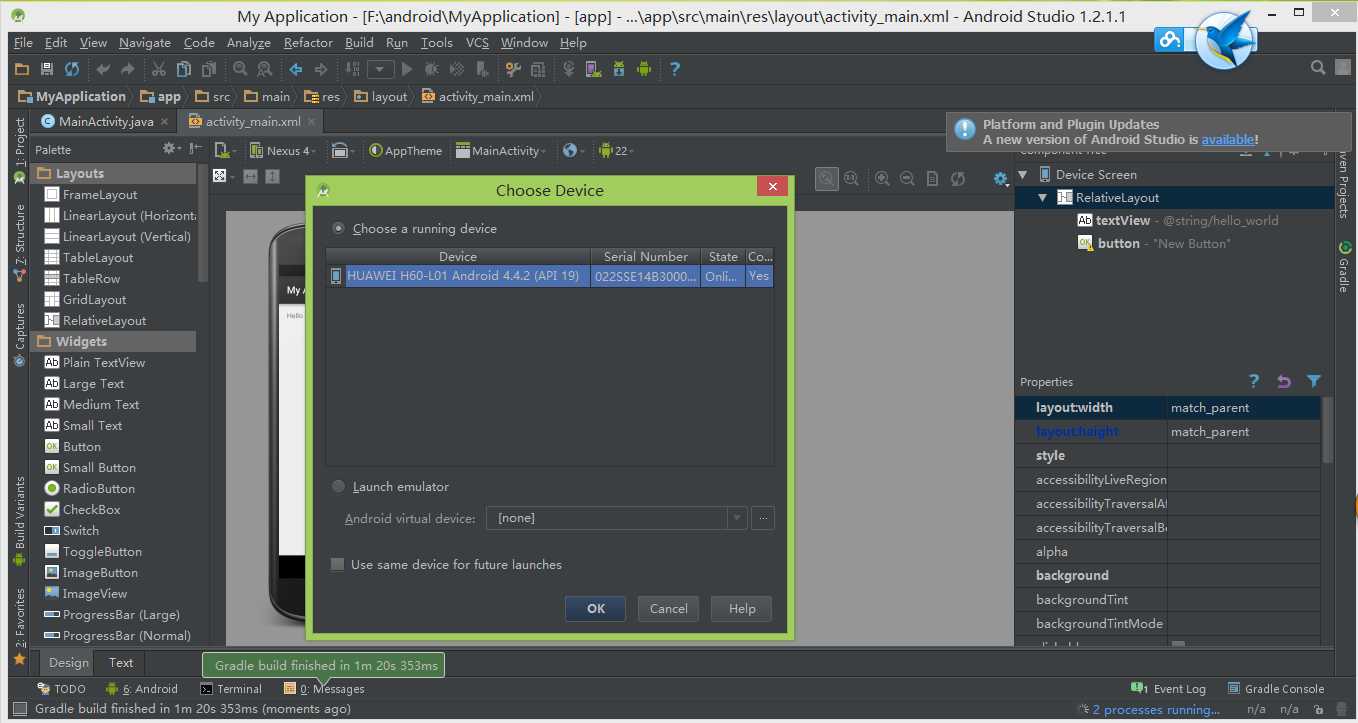Open Event Log in status bar
This screenshot has width=1358, height=723.
pos(1168,688)
